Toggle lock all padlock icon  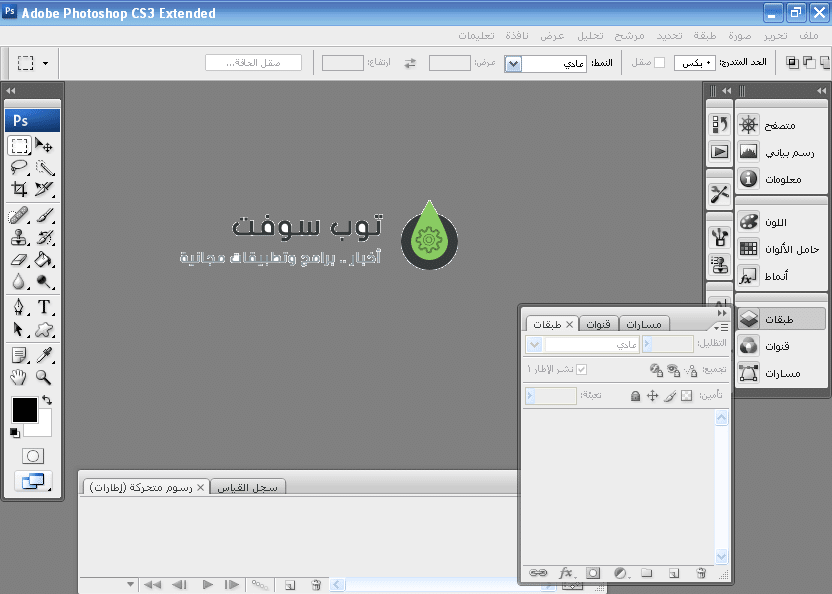[x=635, y=396]
